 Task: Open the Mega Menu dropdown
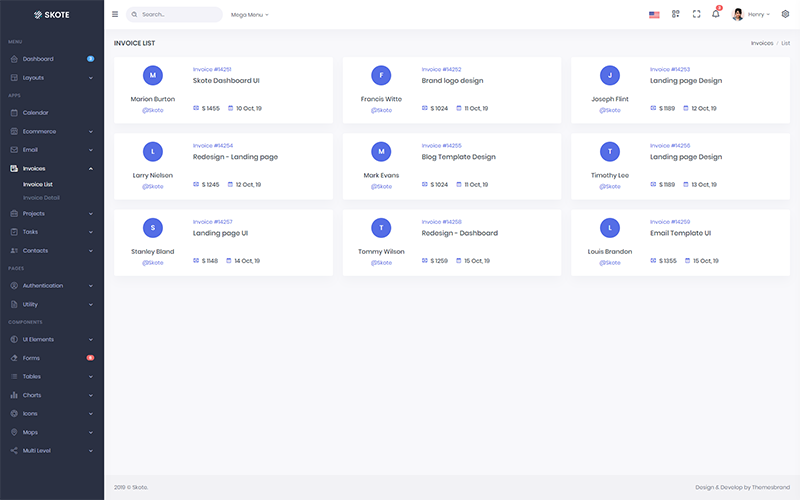[249, 15]
